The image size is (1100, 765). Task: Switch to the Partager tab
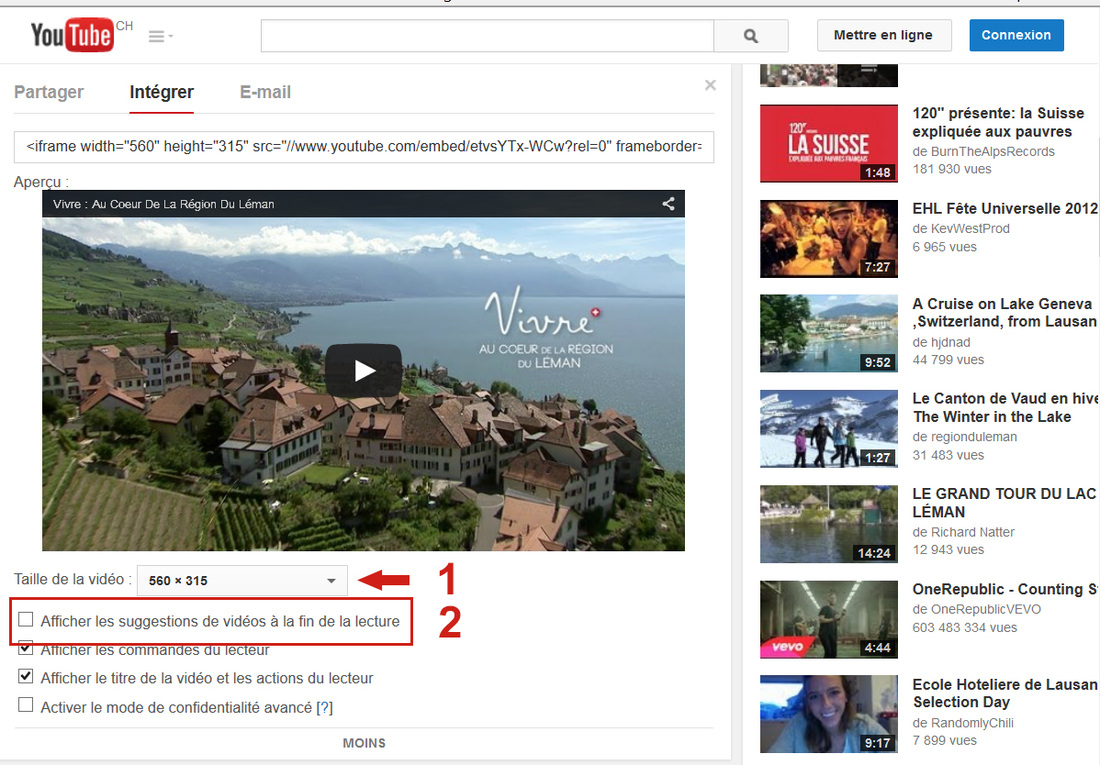49,92
